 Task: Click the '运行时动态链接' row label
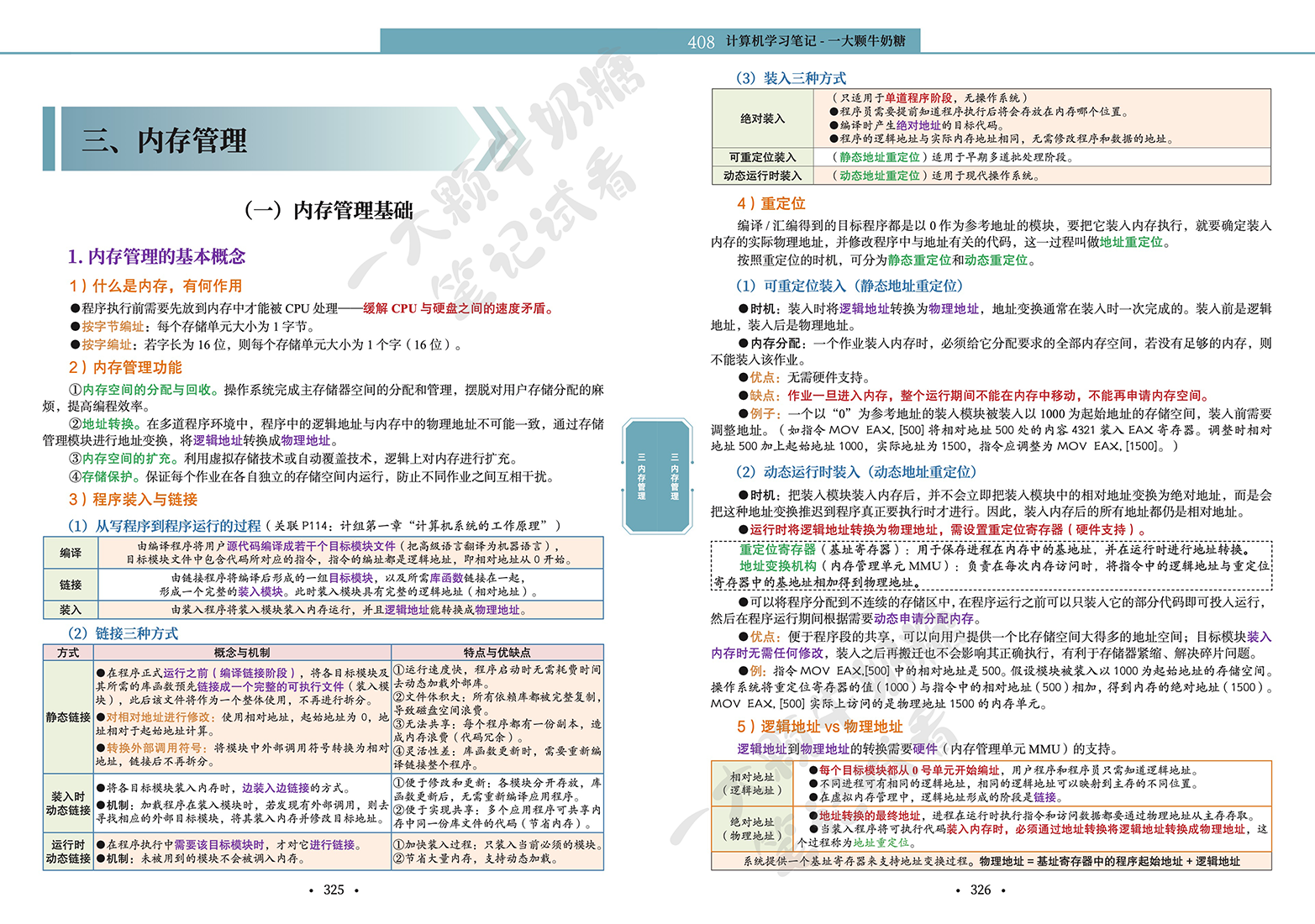tap(68, 851)
